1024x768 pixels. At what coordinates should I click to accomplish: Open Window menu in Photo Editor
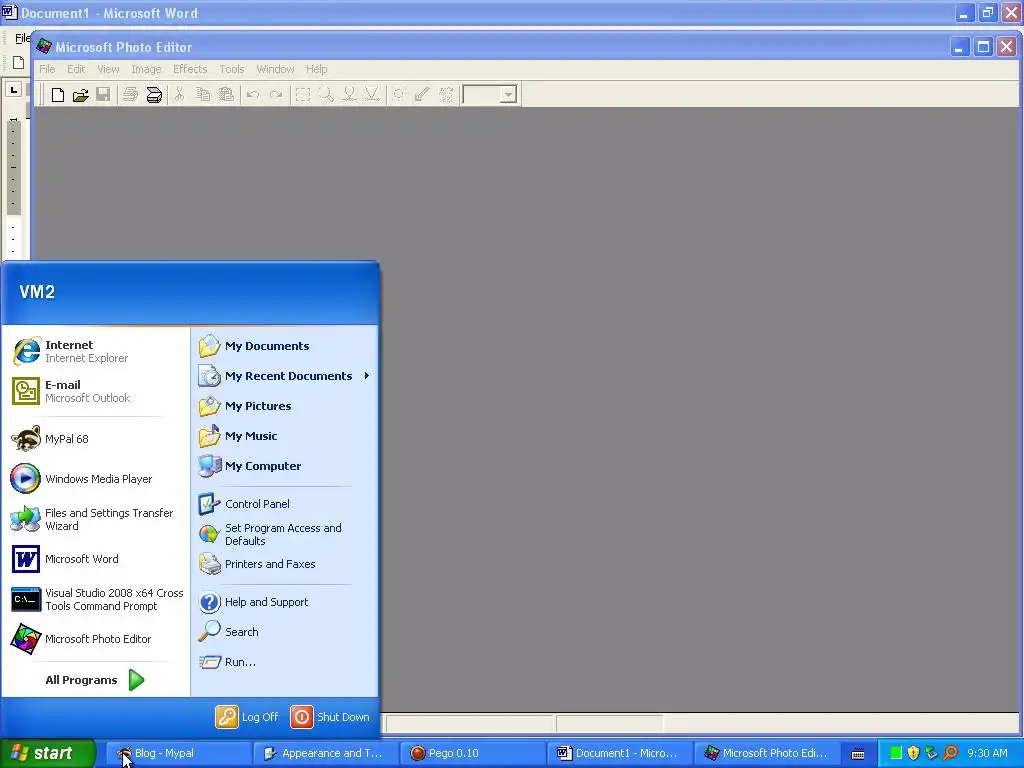click(x=275, y=69)
